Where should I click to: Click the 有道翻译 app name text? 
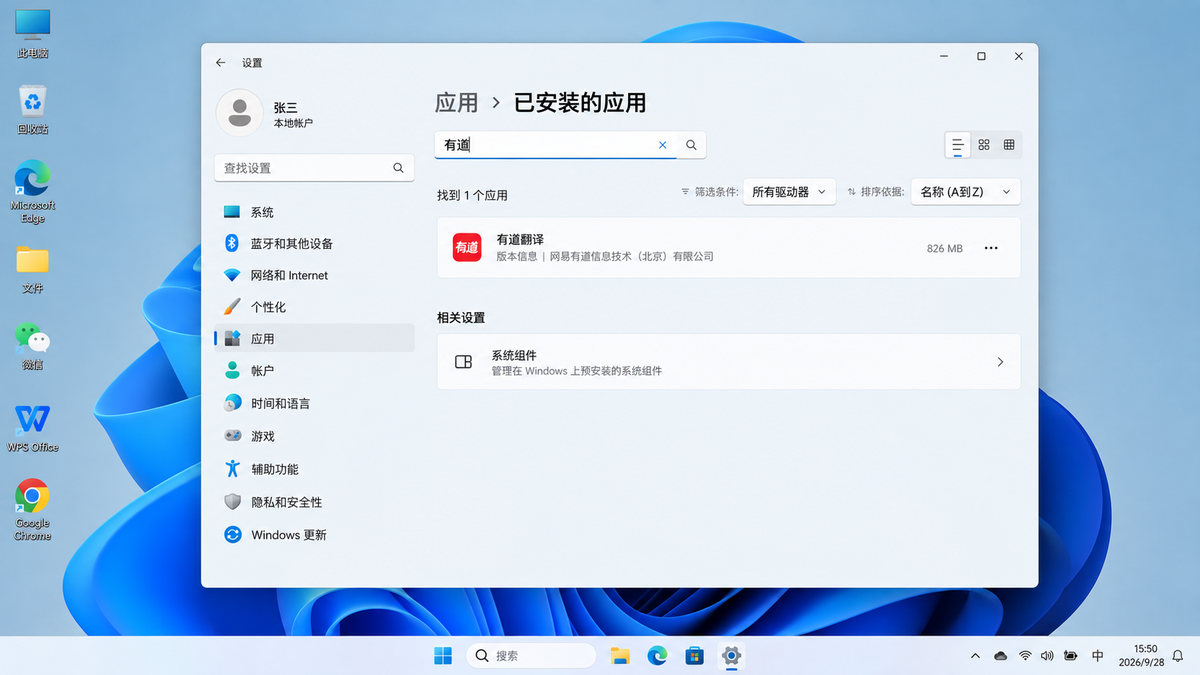tap(520, 239)
